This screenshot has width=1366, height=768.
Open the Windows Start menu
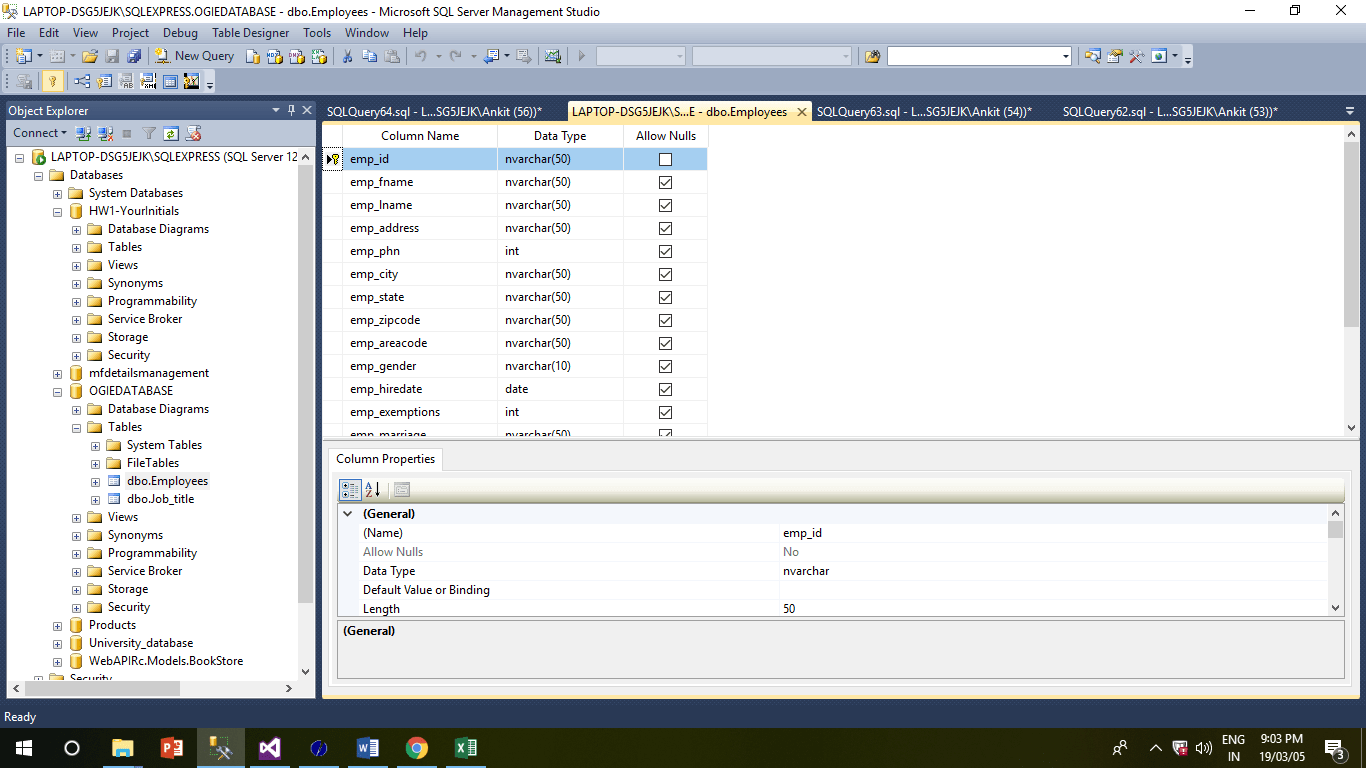23,748
